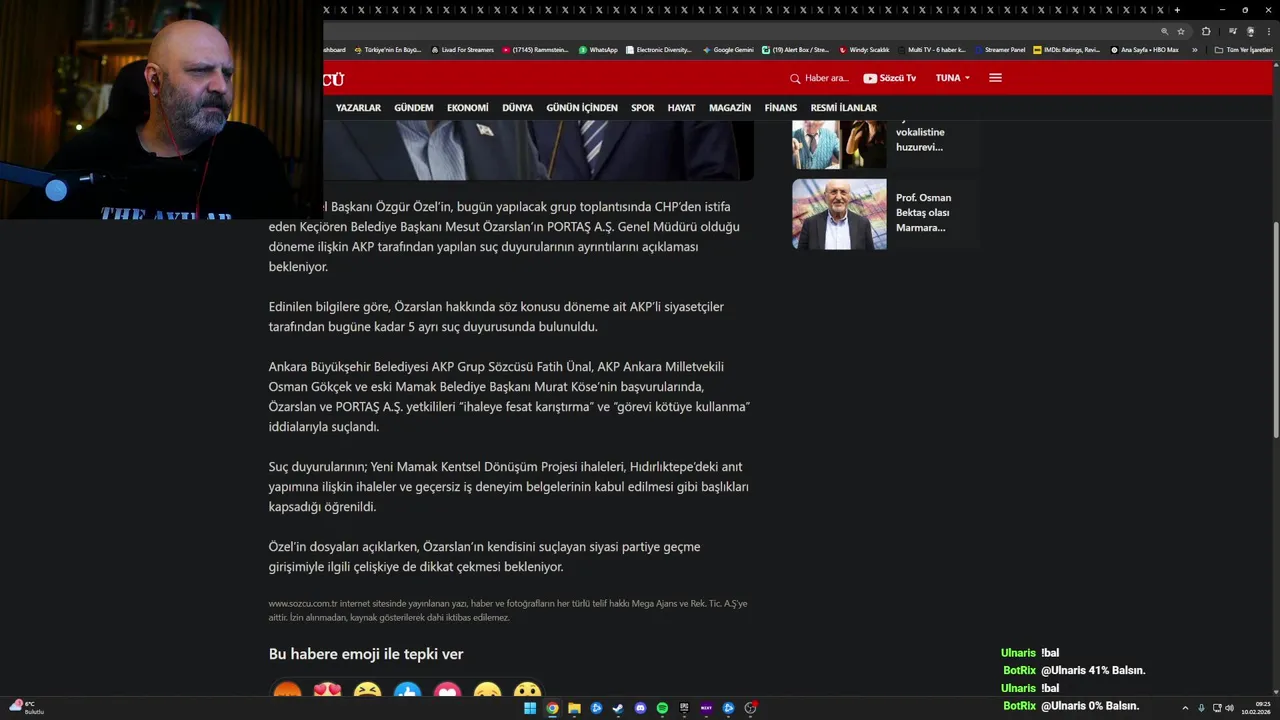Open the Windy: Sıcaklık bookmark
This screenshot has height=720, width=1280.
click(864, 50)
